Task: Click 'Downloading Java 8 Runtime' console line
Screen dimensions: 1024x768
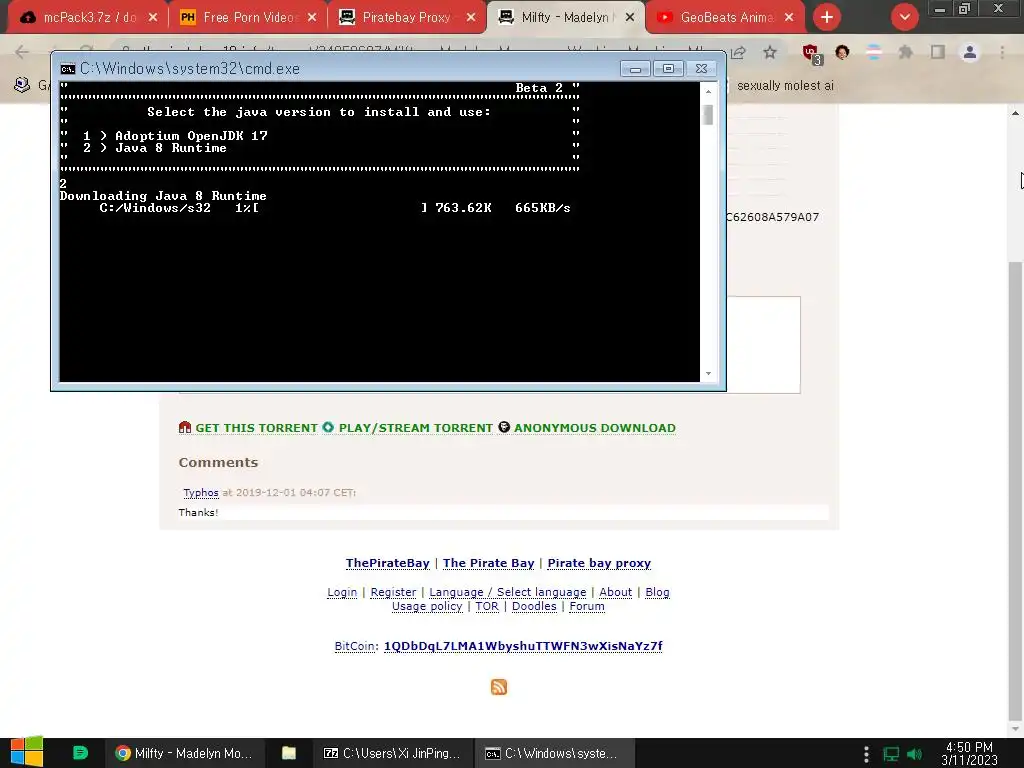Action: pyautogui.click(x=163, y=196)
